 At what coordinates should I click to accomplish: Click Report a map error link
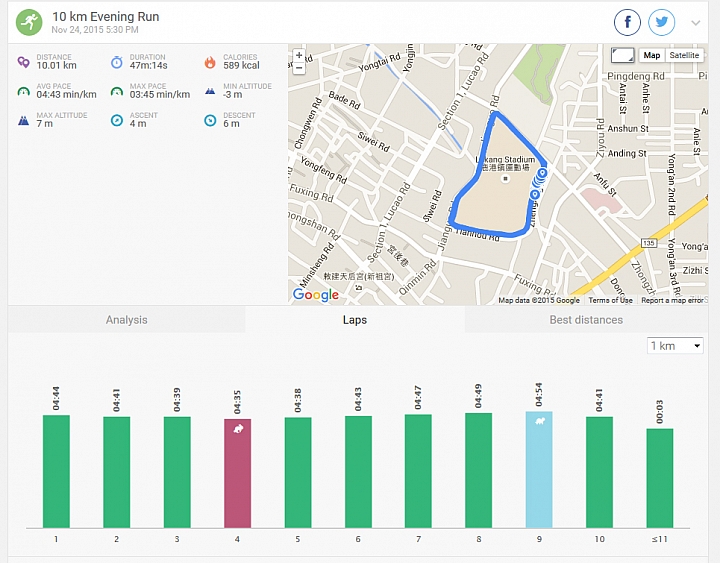click(x=672, y=300)
